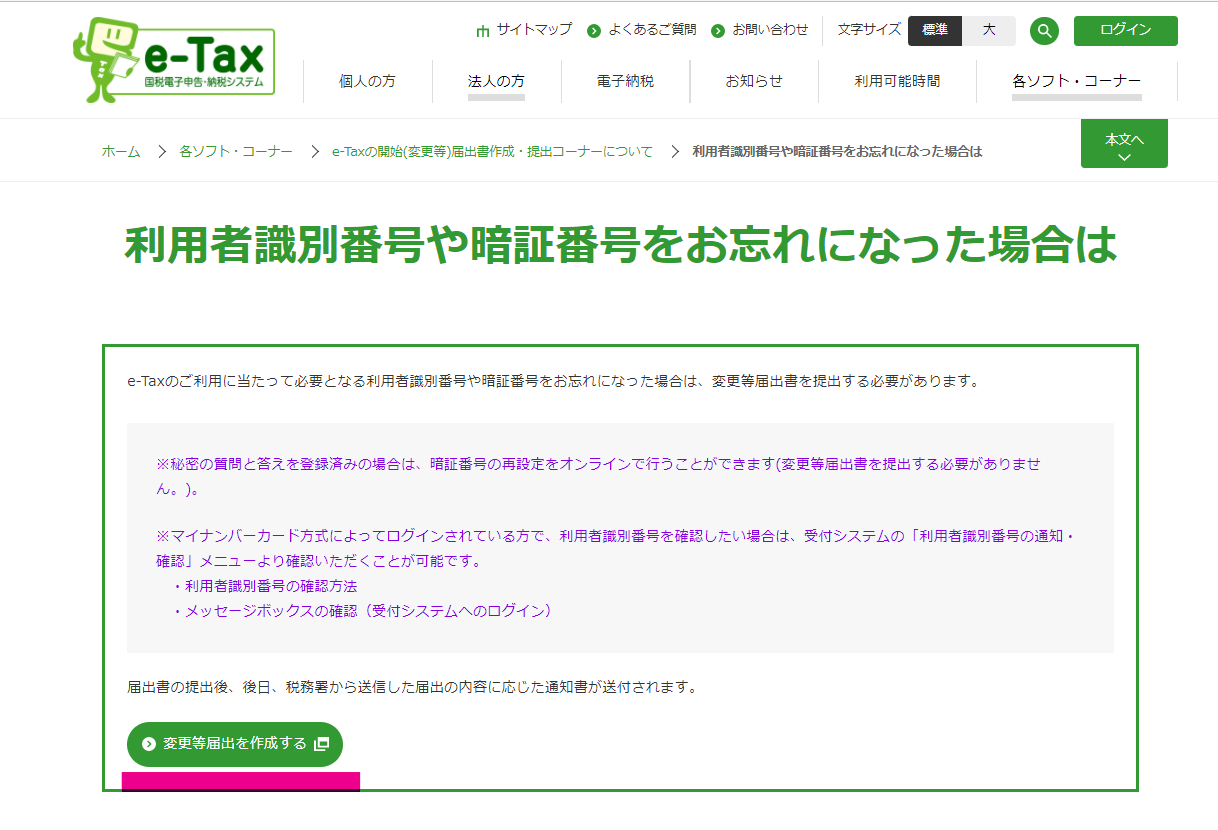Click the note starting ※秘密の質問と答えを登録済み

tap(598, 477)
